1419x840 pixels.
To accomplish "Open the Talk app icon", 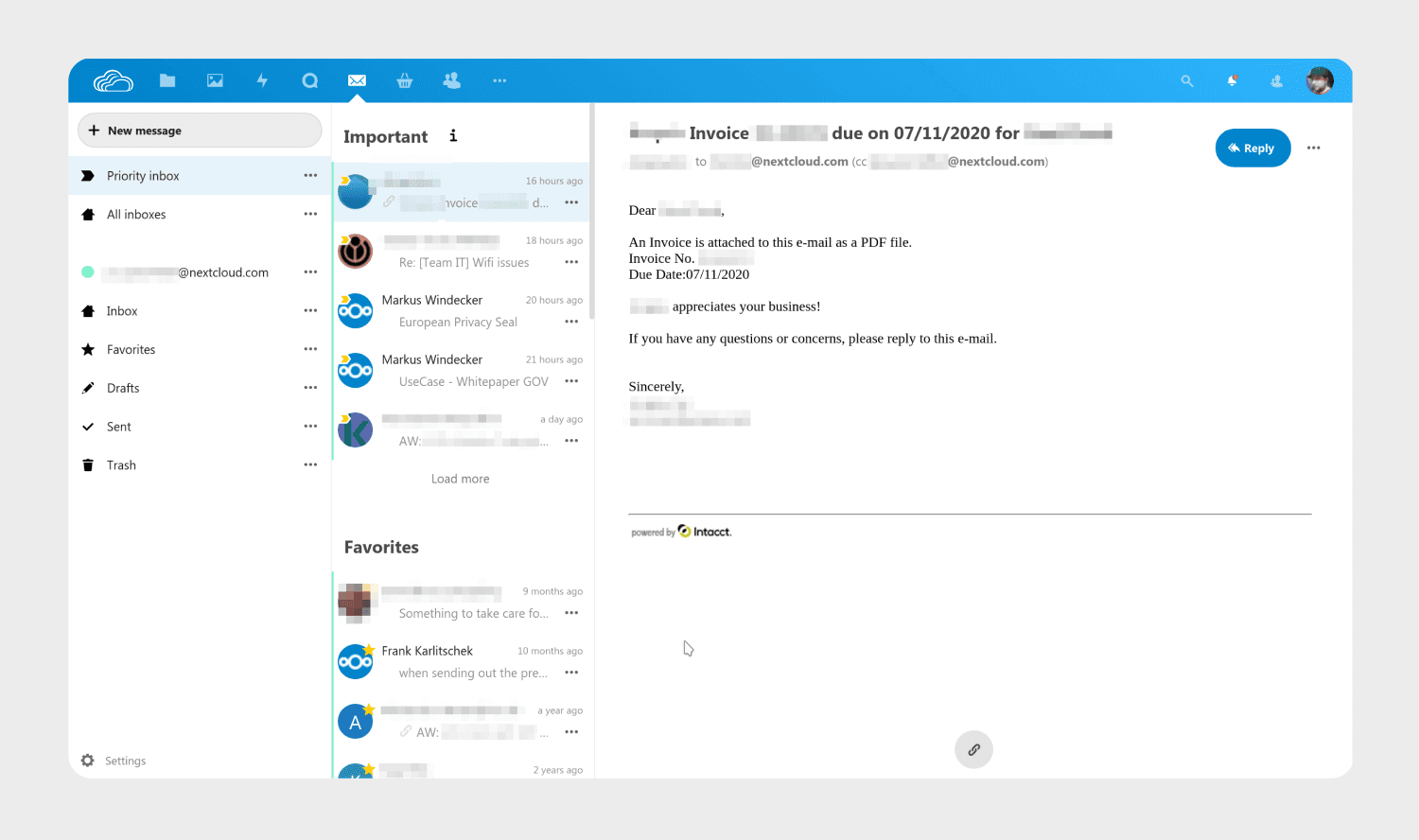I will click(x=309, y=80).
